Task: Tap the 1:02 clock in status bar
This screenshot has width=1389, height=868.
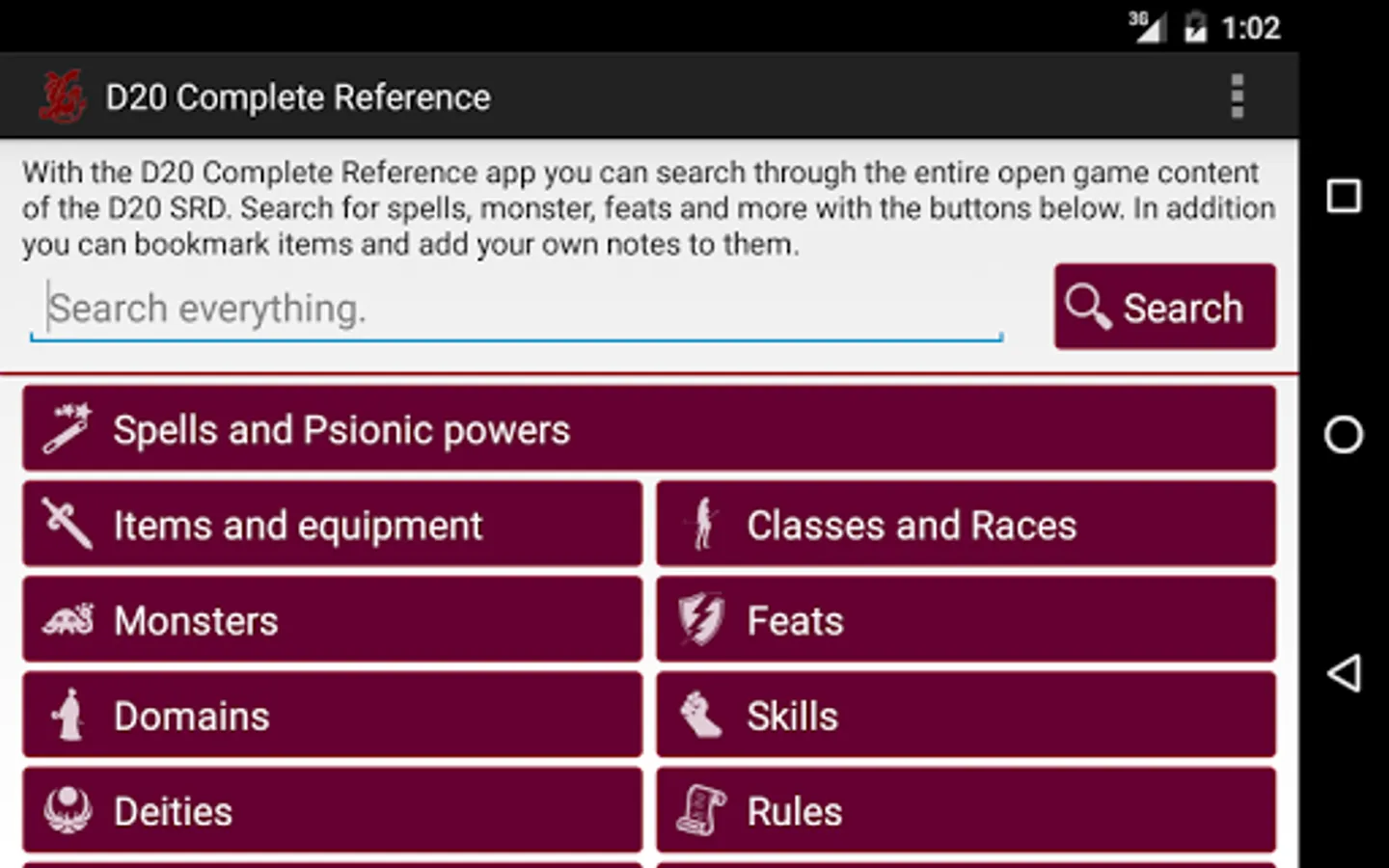Action: (x=1251, y=28)
